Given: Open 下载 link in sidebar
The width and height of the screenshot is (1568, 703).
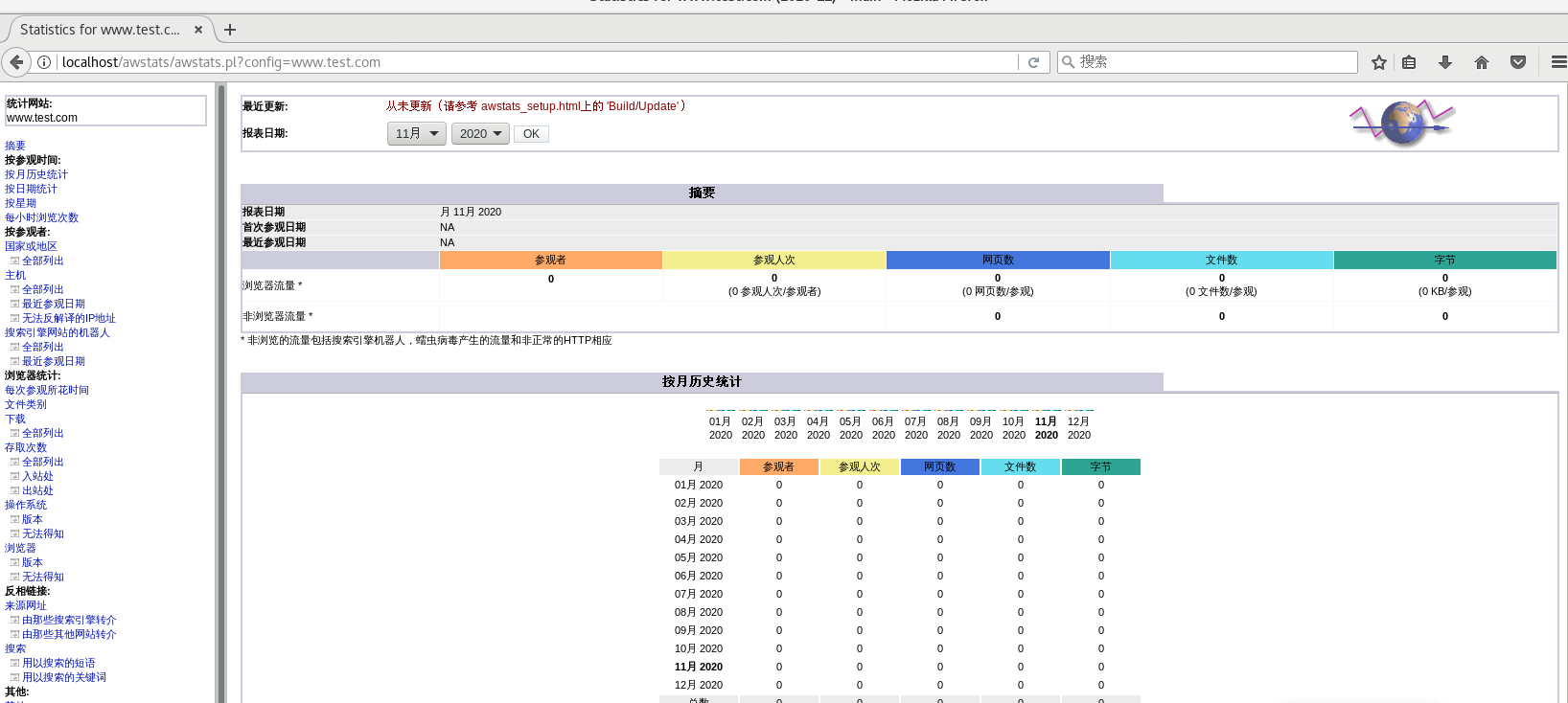Looking at the screenshot, I should click(15, 419).
